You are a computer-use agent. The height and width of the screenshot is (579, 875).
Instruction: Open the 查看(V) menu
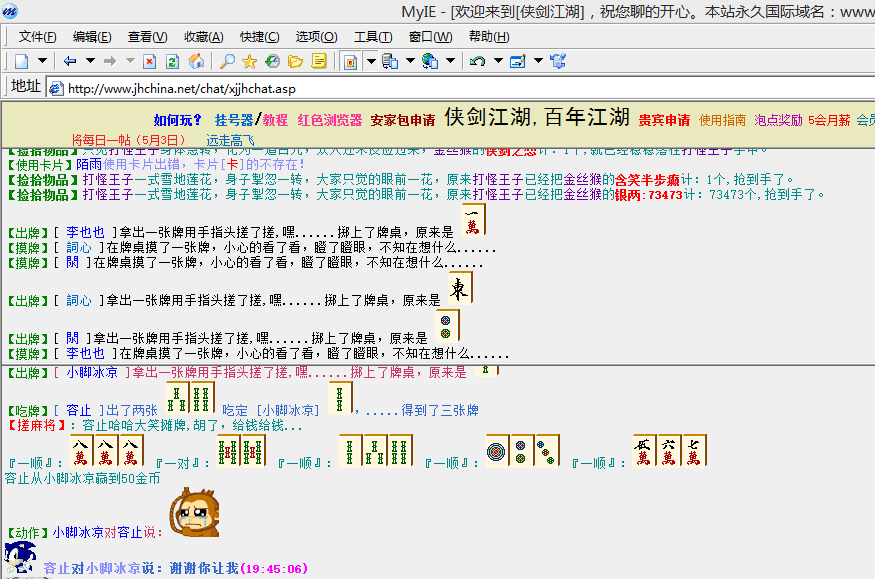point(147,37)
